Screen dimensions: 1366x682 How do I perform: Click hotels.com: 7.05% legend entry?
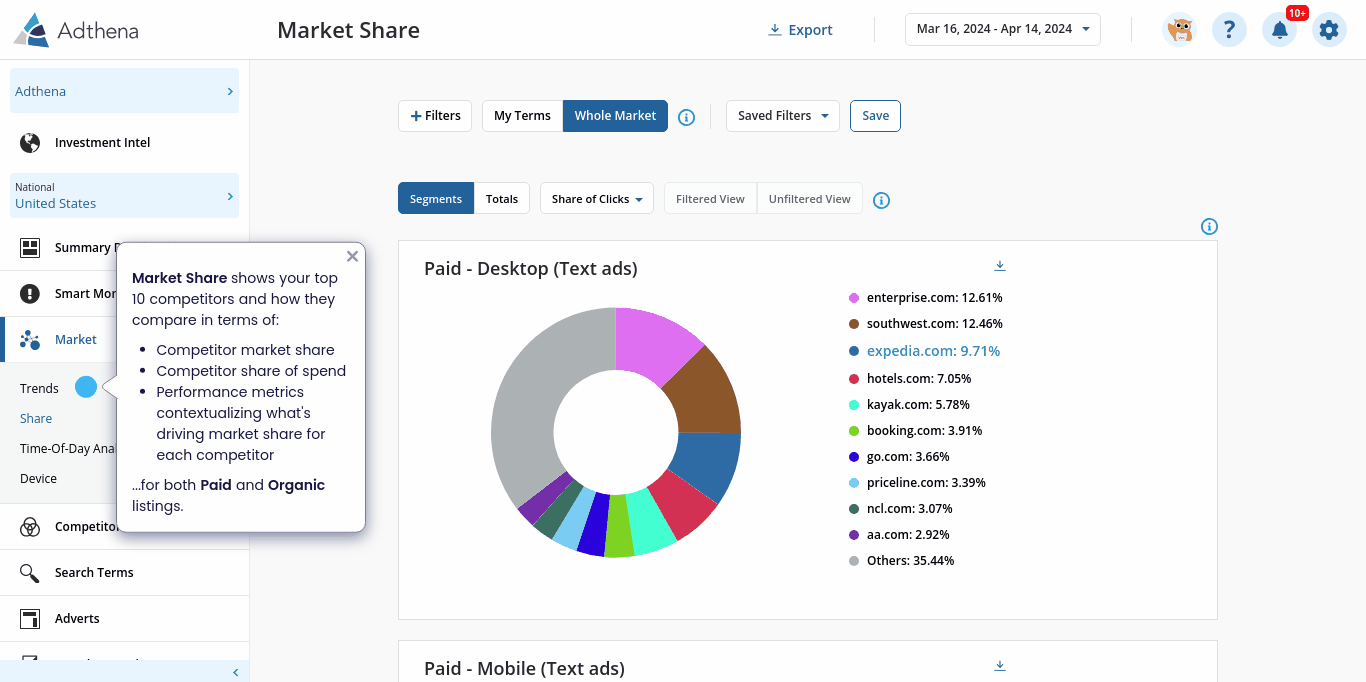click(x=919, y=379)
